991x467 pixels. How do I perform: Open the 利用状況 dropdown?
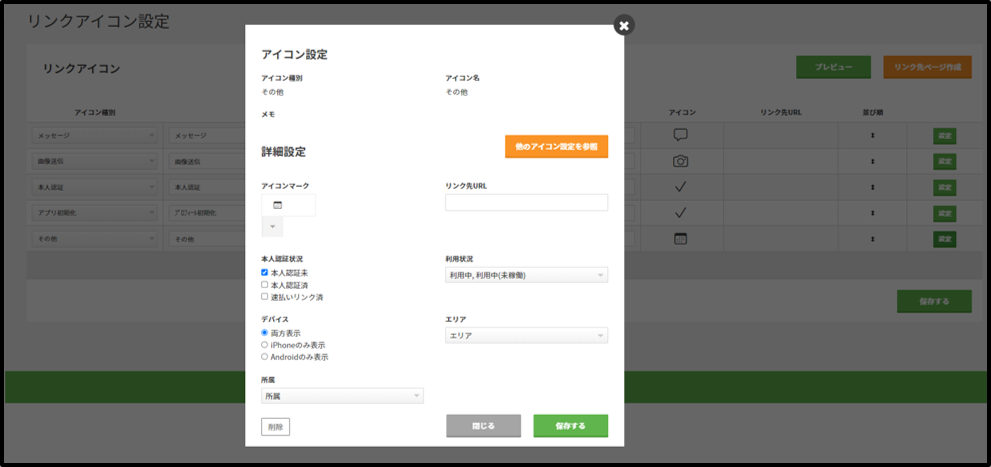(x=526, y=275)
